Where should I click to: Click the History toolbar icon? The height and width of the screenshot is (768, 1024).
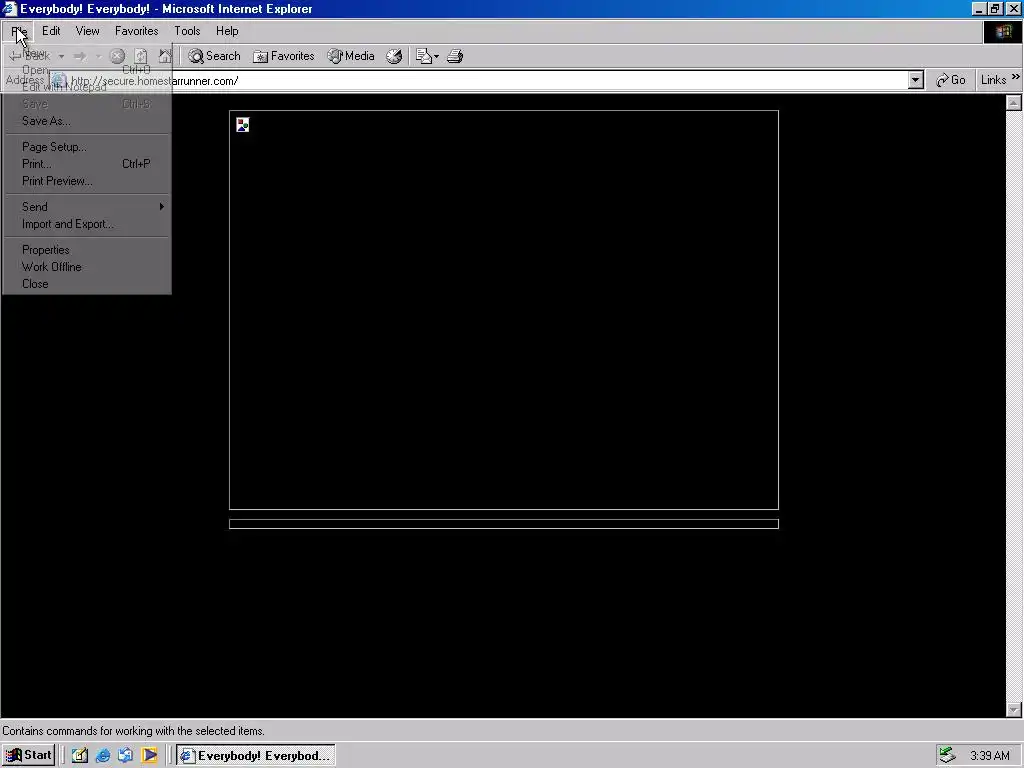click(394, 56)
